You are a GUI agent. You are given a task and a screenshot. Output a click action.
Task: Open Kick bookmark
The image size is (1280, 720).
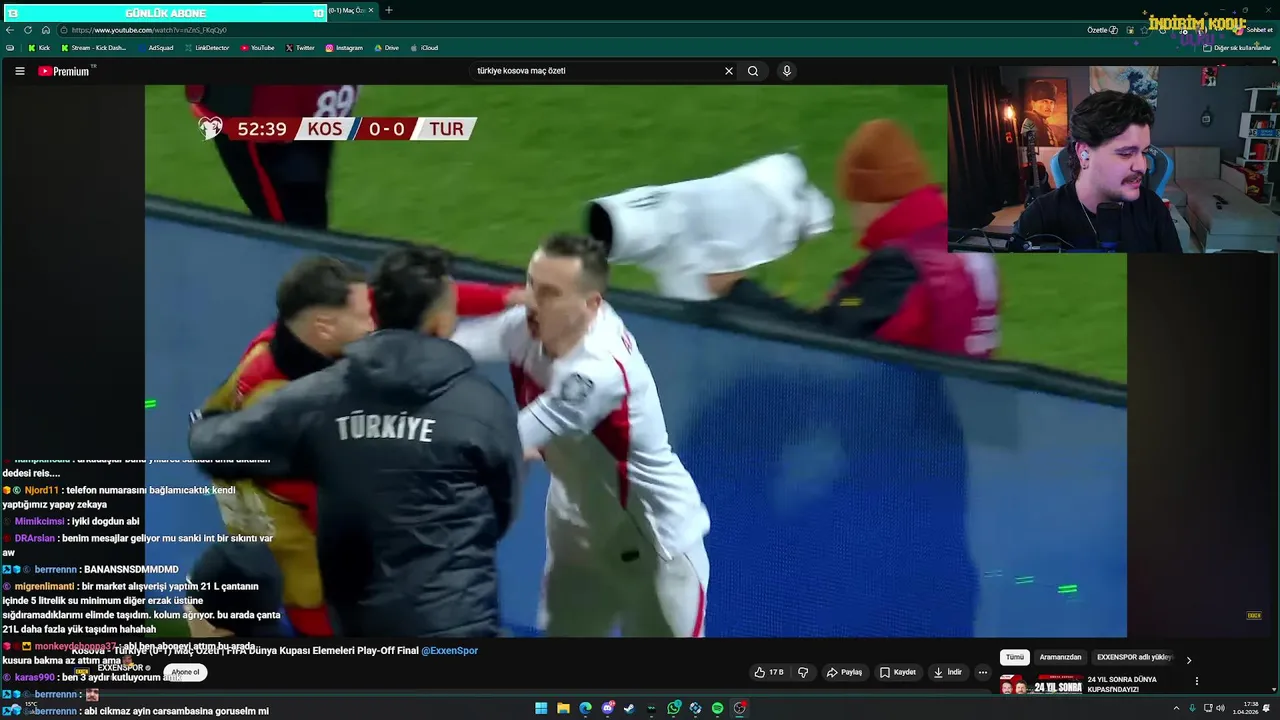39,48
